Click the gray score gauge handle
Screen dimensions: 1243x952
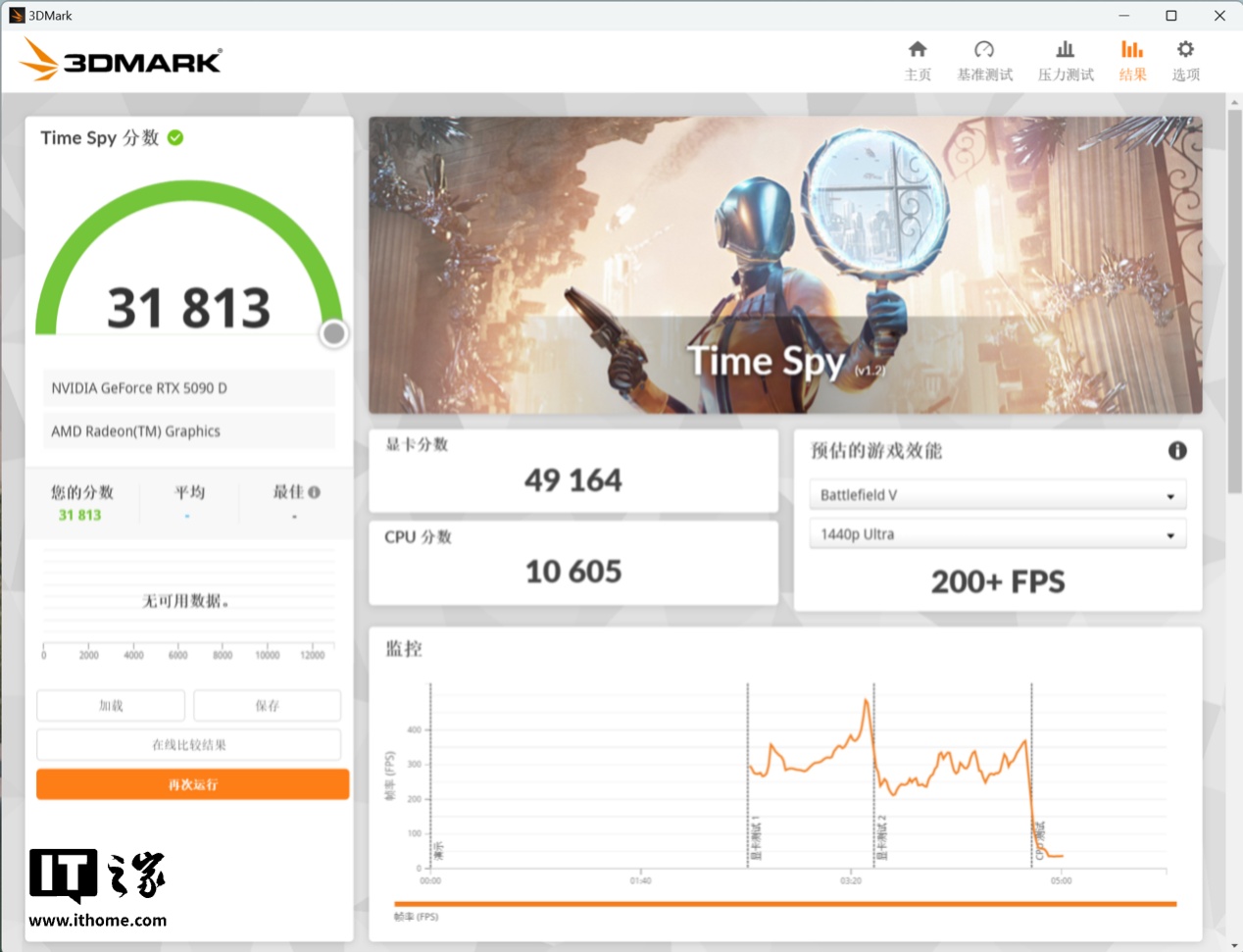click(333, 334)
